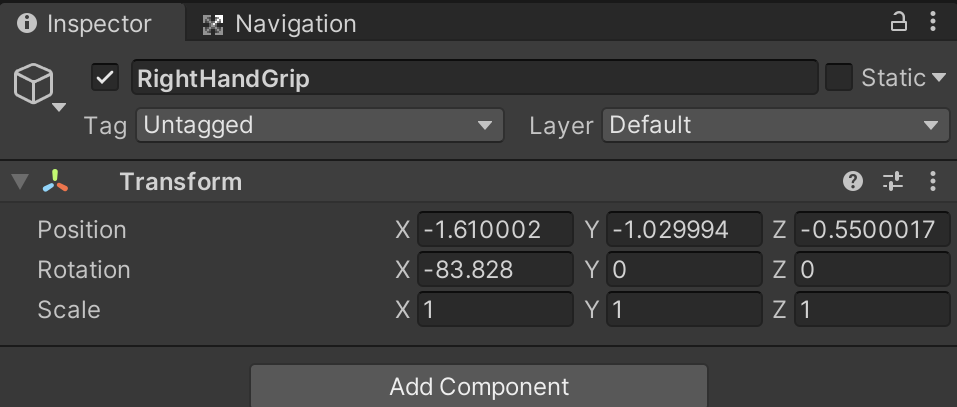Click the Rotation X value field
The width and height of the screenshot is (957, 407).
pyautogui.click(x=494, y=269)
